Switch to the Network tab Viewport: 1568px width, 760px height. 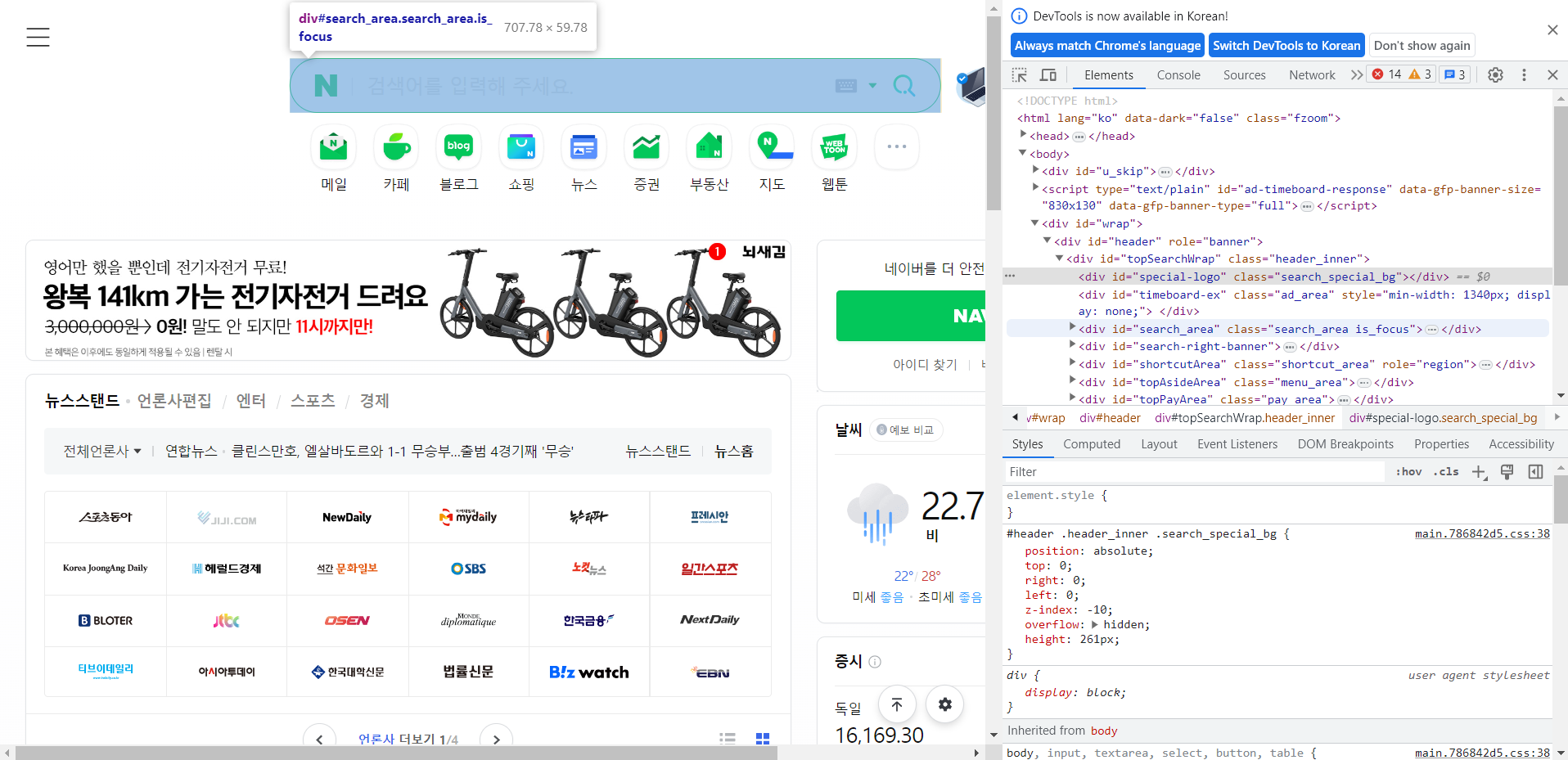point(1312,74)
